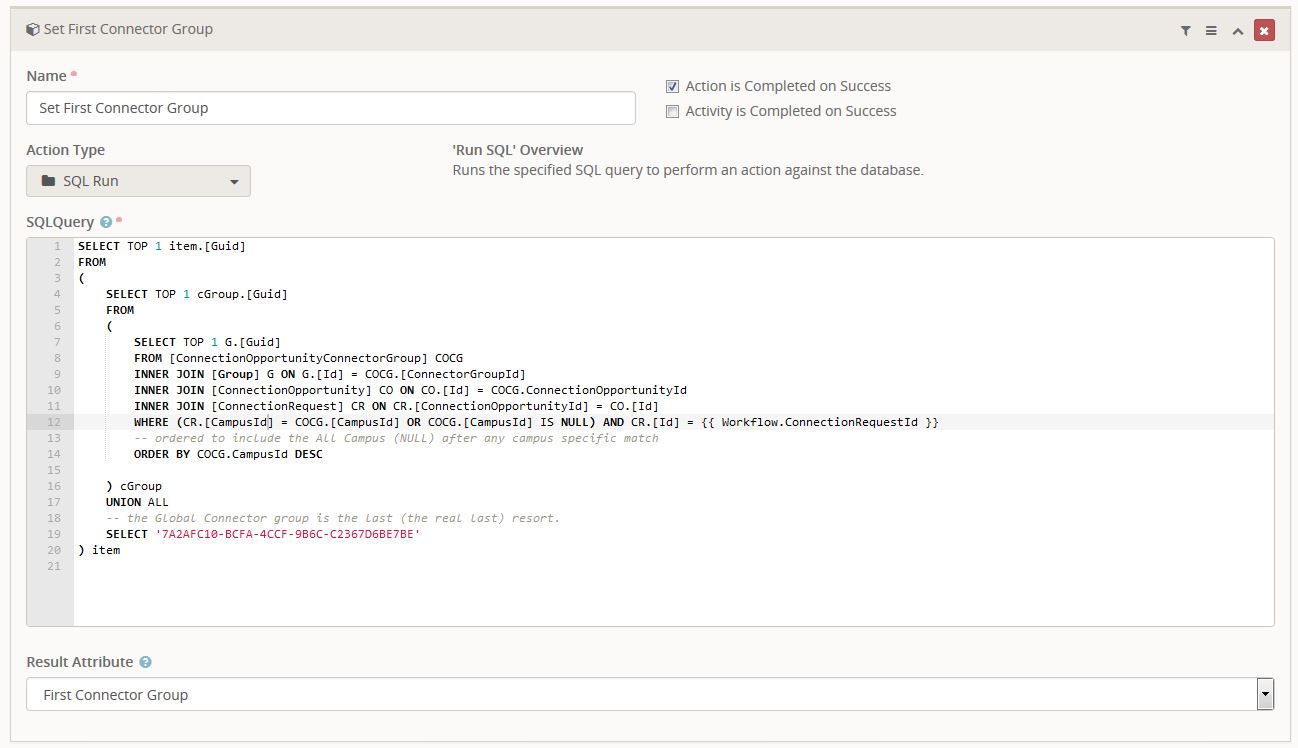Click the ORDER BY COCG.CampusId DESC line
This screenshot has width=1298, height=748.
coord(228,454)
